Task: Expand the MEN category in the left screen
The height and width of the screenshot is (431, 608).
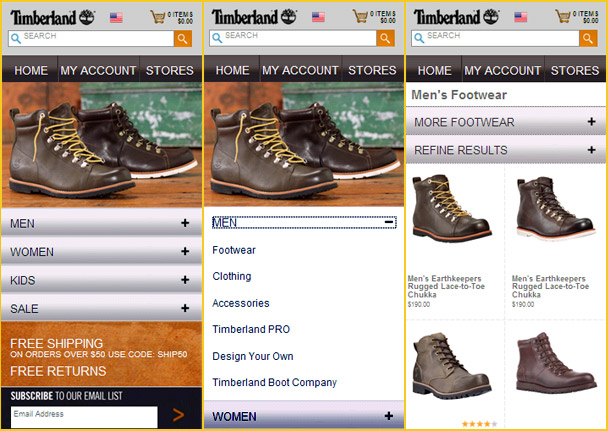Action: pyautogui.click(x=101, y=223)
